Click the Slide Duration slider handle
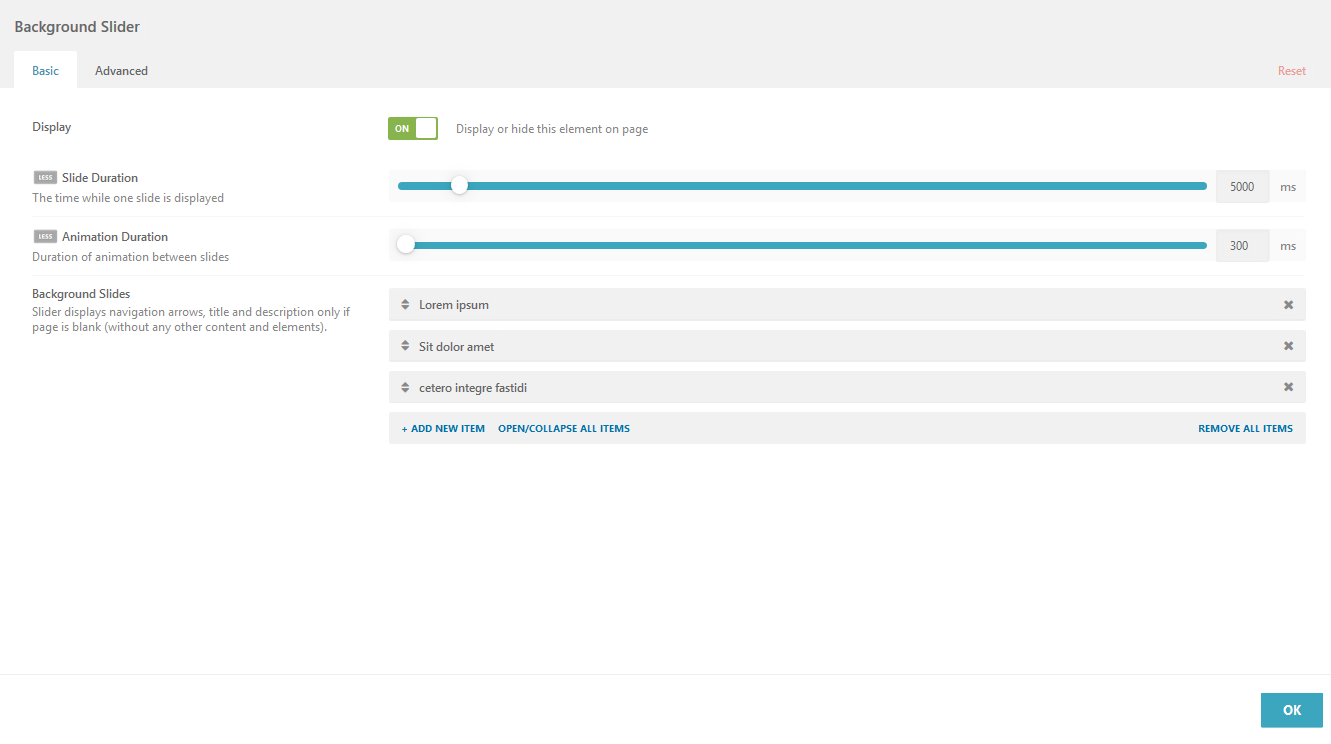The height and width of the screenshot is (744, 1331). [x=459, y=185]
